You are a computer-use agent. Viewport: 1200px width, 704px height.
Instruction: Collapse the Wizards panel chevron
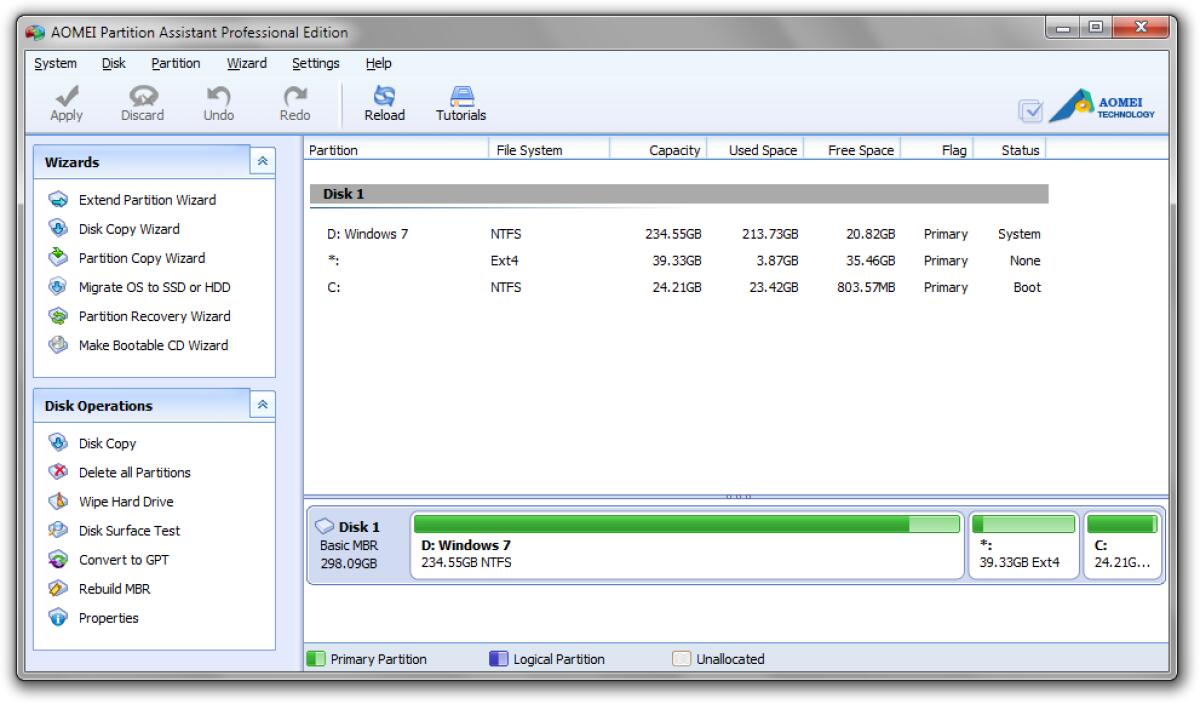tap(262, 160)
